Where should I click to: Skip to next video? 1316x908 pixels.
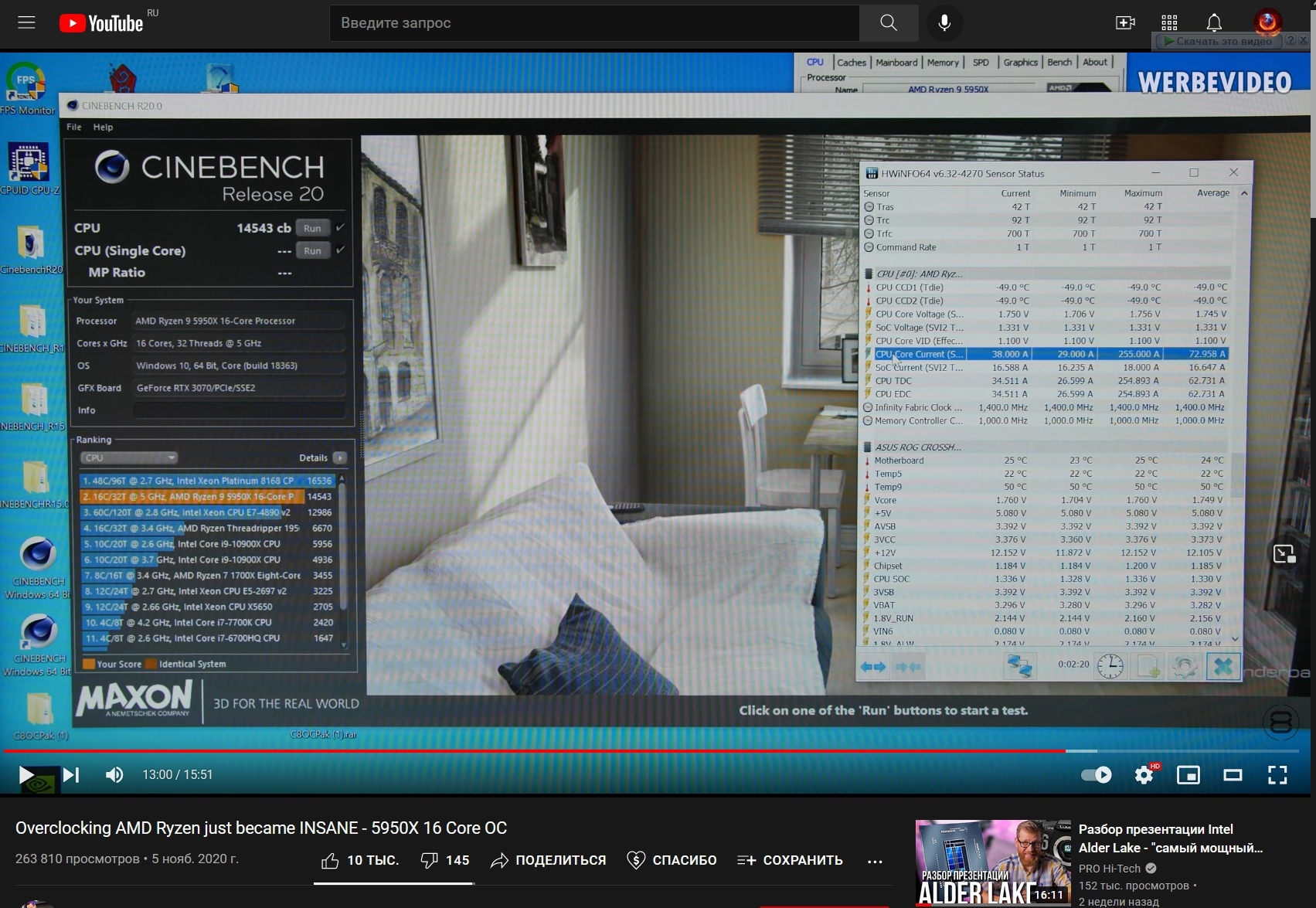coord(71,775)
